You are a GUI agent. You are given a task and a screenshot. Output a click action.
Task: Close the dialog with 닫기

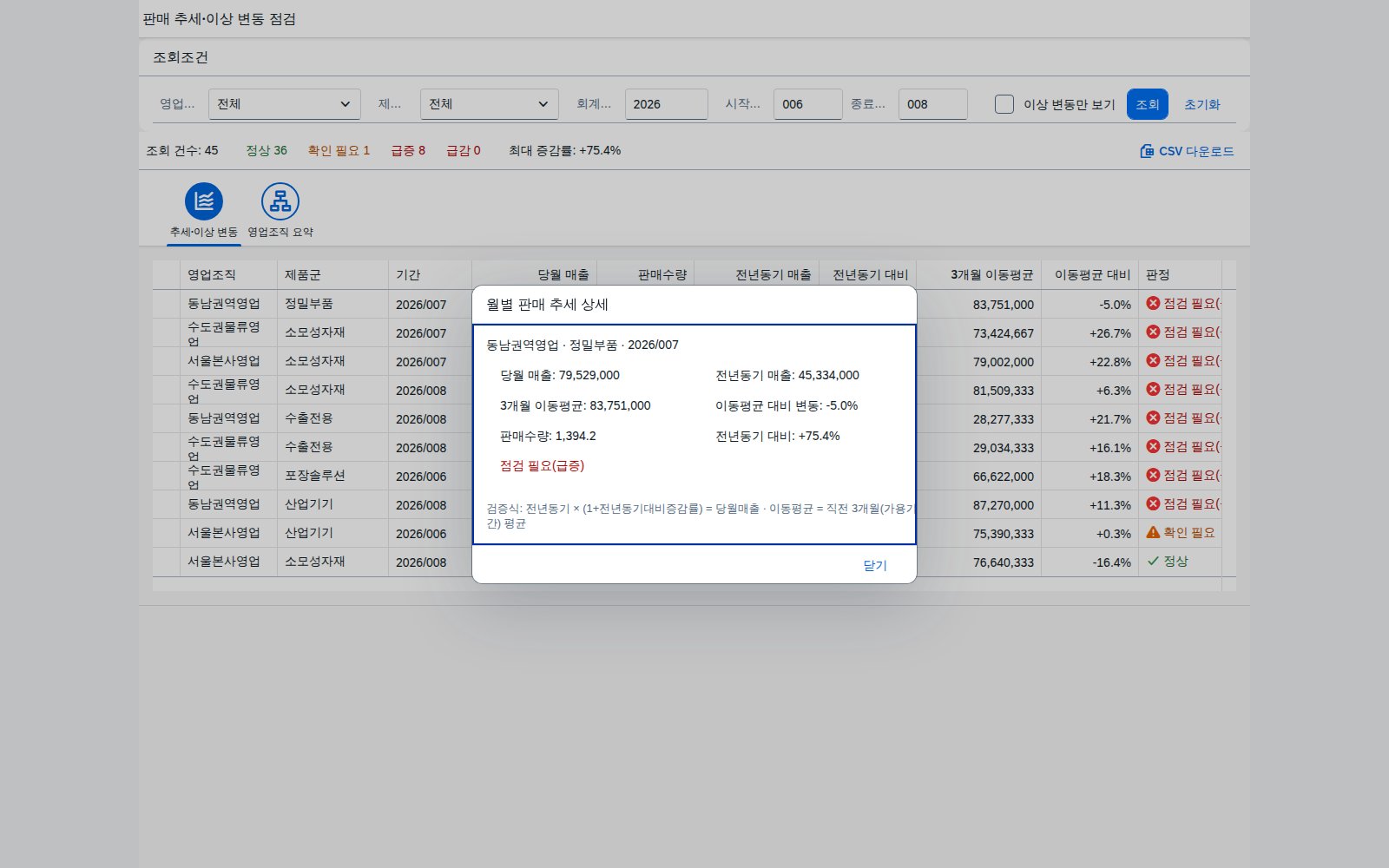tap(875, 566)
